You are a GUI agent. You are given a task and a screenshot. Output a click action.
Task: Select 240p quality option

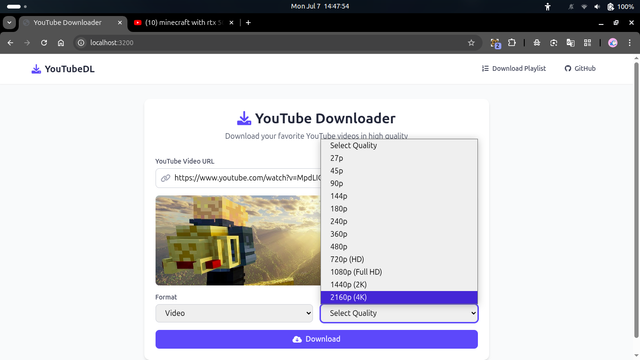point(399,221)
